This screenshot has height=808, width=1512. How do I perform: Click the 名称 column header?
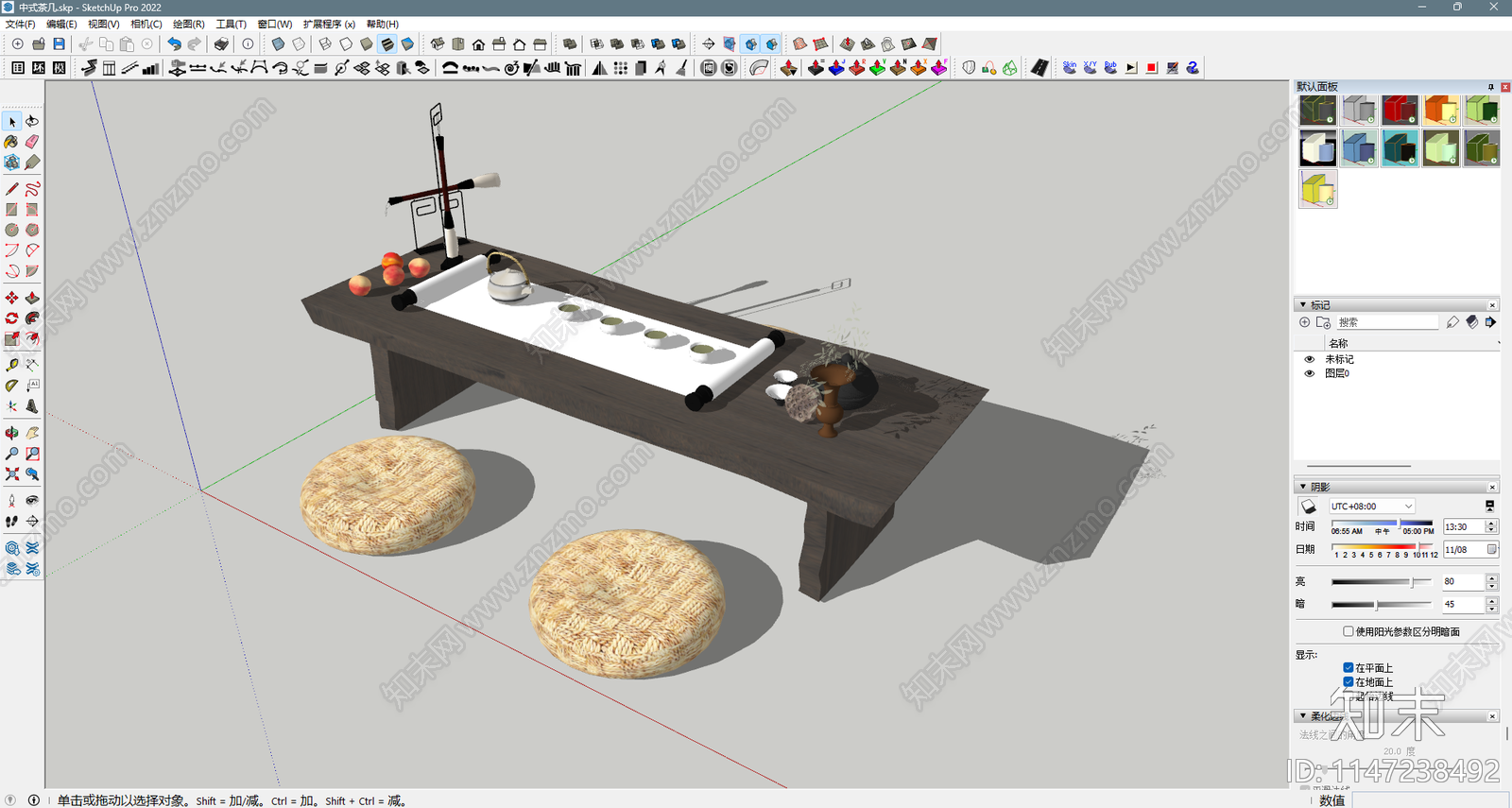(1338, 343)
